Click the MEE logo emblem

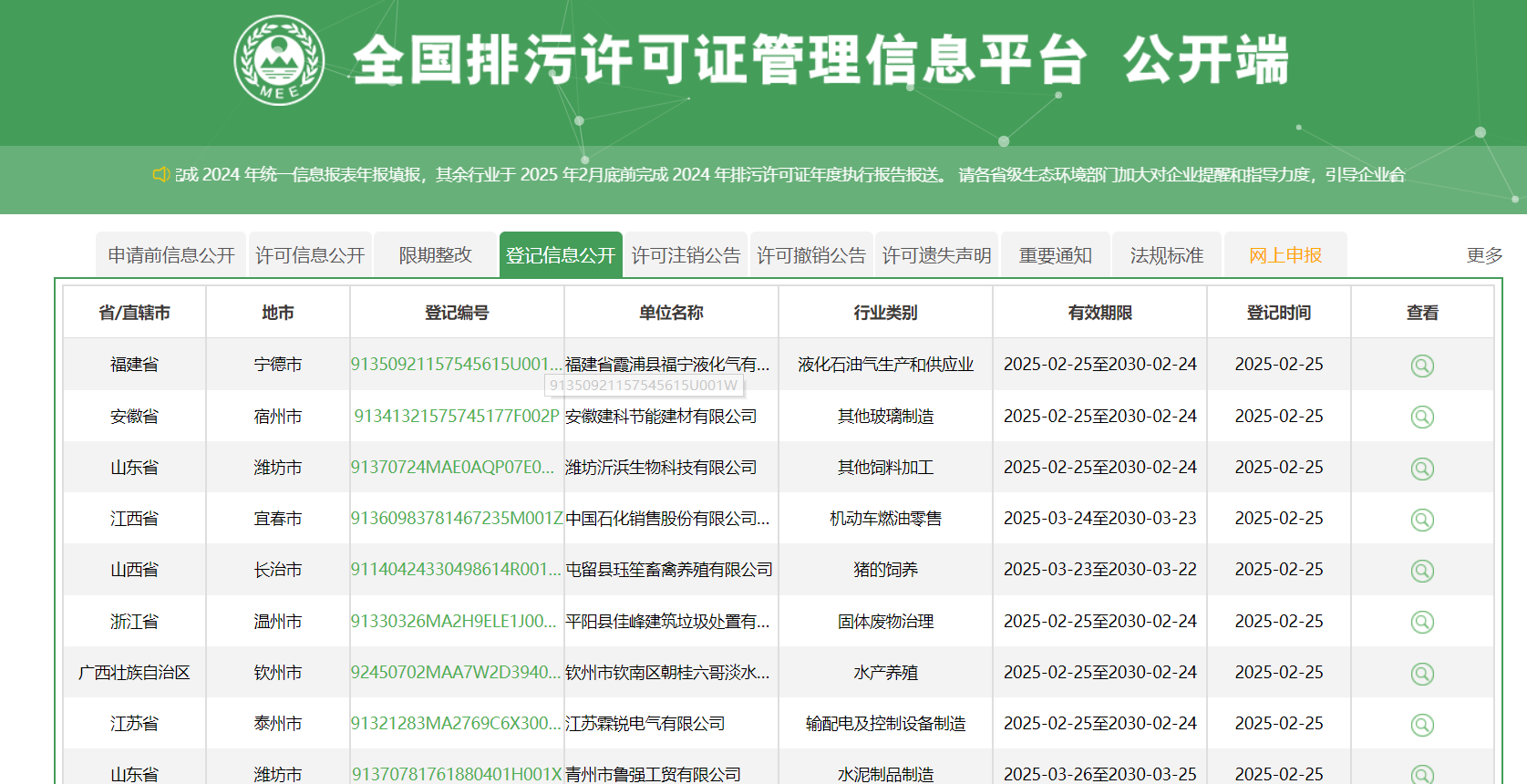(279, 60)
